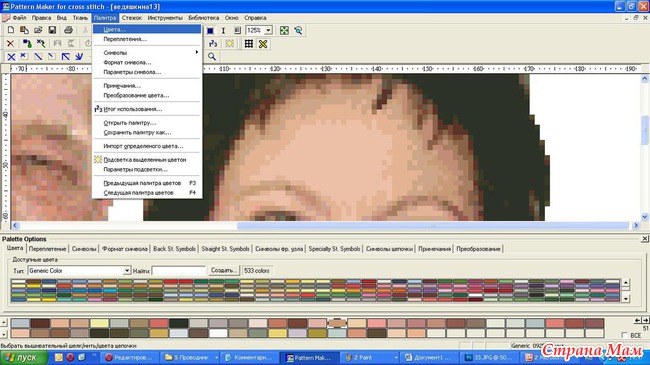Click Итог использования... menu item
This screenshot has height=365, width=650.
pyautogui.click(x=147, y=109)
